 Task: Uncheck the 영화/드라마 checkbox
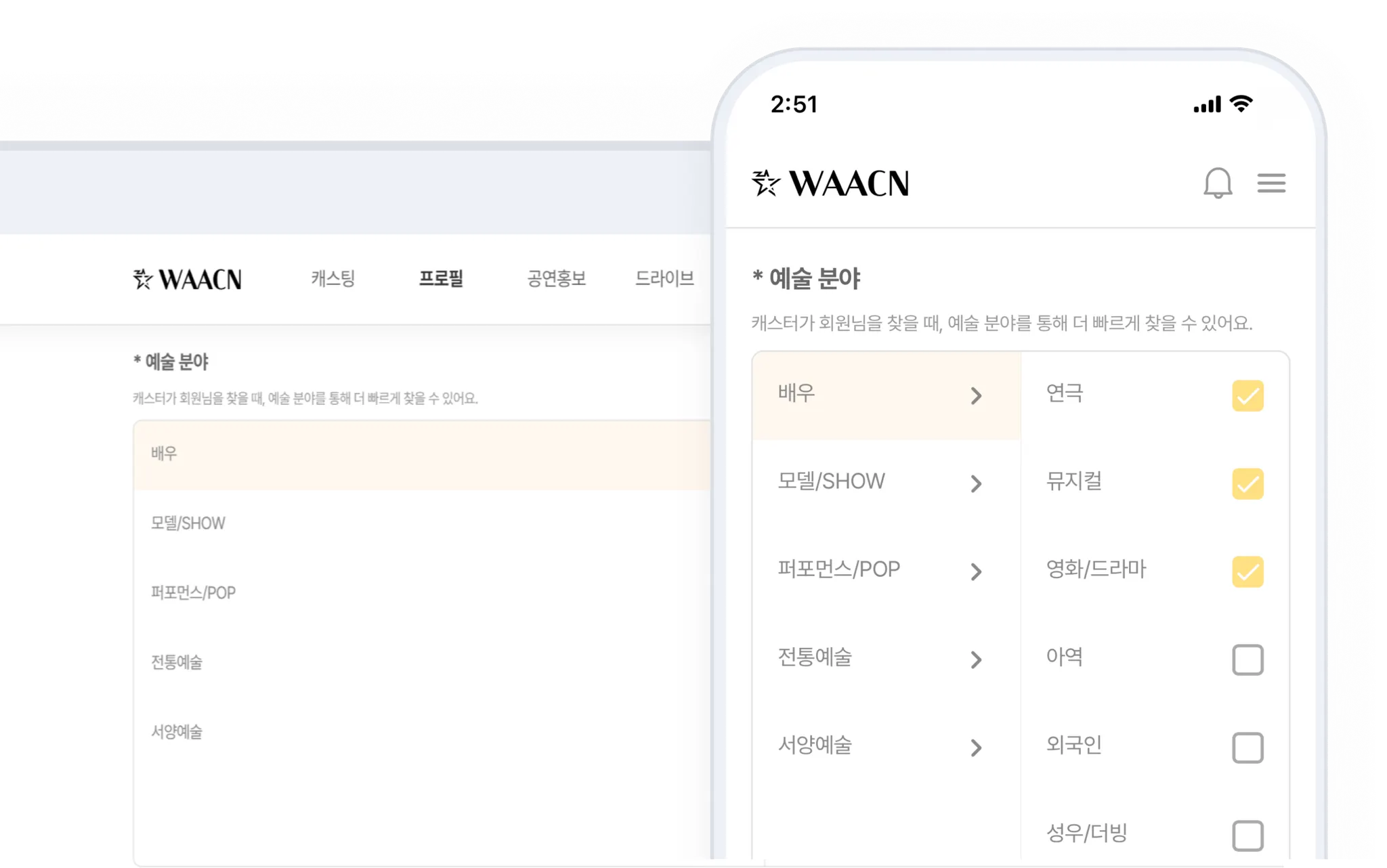1247,571
